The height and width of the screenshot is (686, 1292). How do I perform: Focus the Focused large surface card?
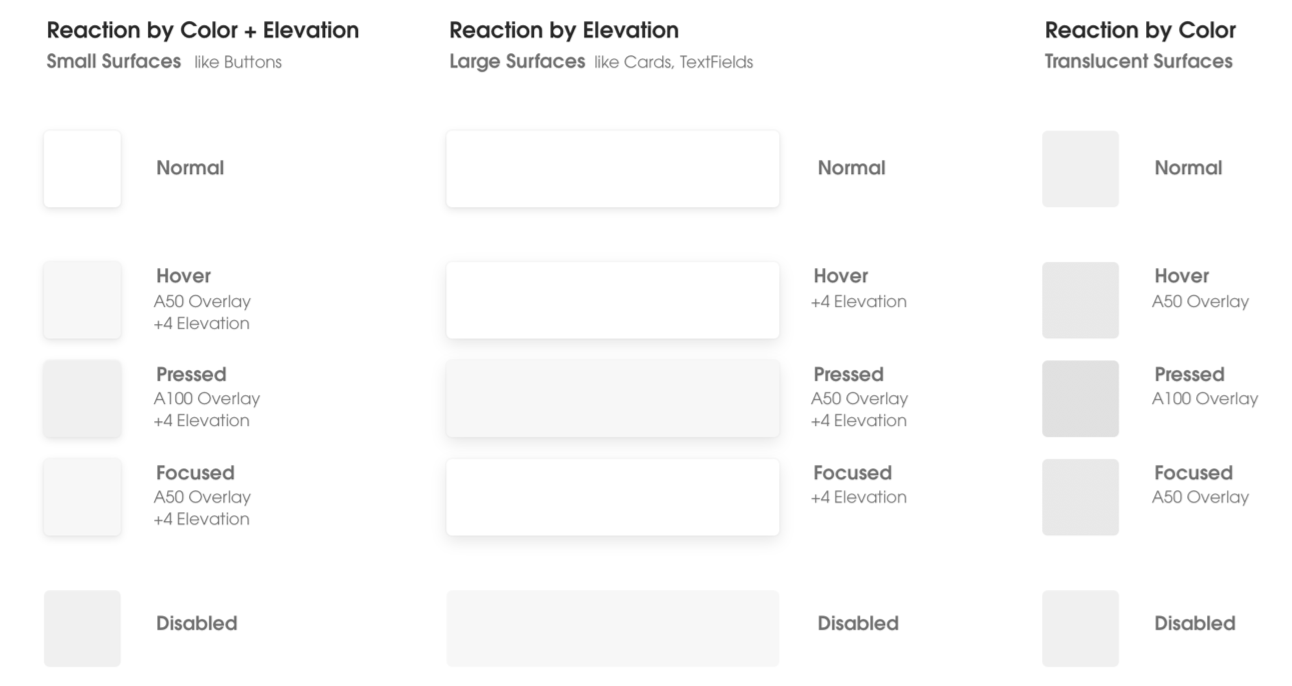click(612, 497)
